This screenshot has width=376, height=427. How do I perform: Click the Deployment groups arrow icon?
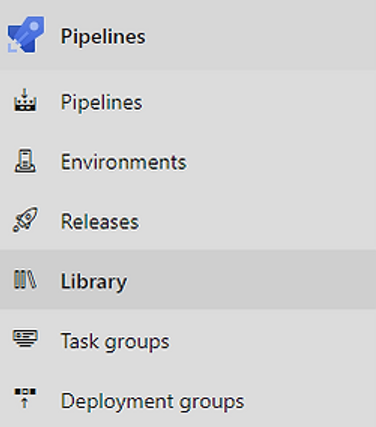click(25, 398)
